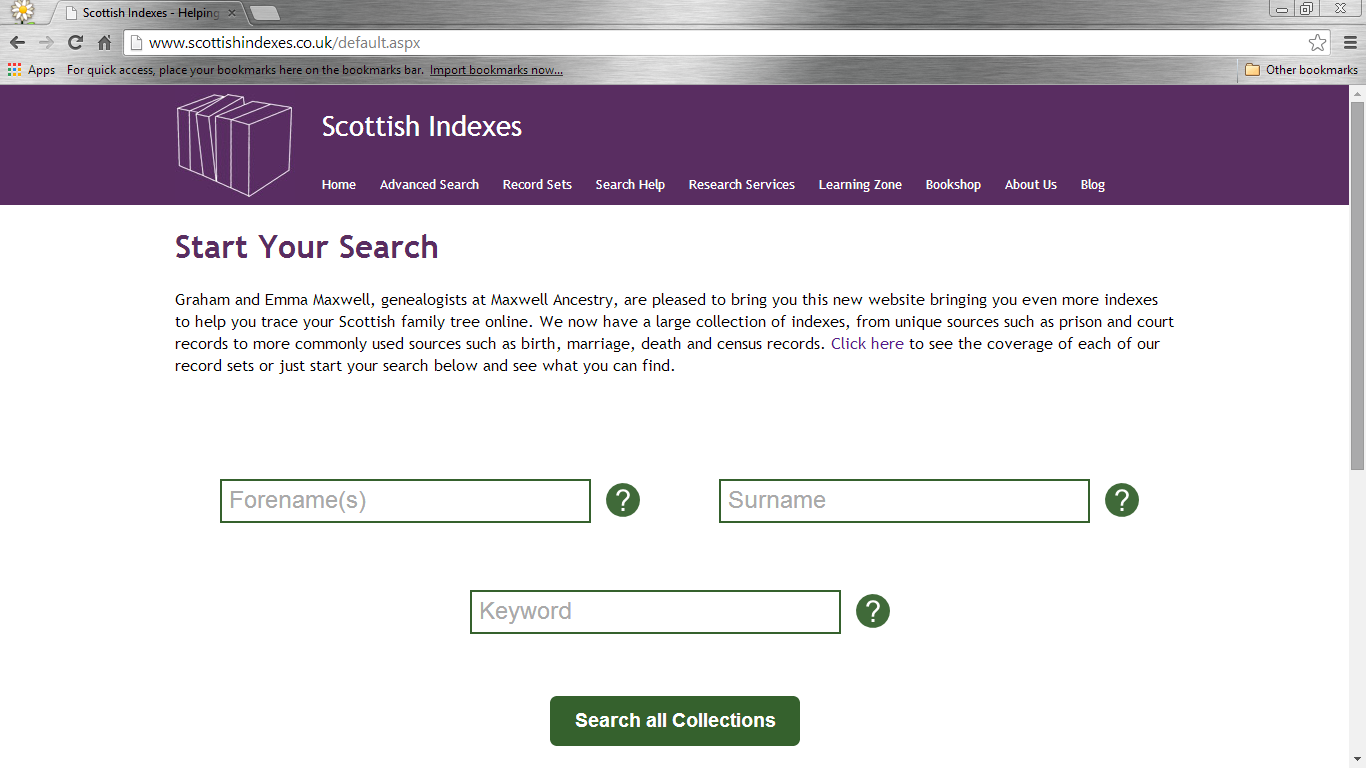
Task: Click the Scottish Indexes site title
Action: point(422,127)
